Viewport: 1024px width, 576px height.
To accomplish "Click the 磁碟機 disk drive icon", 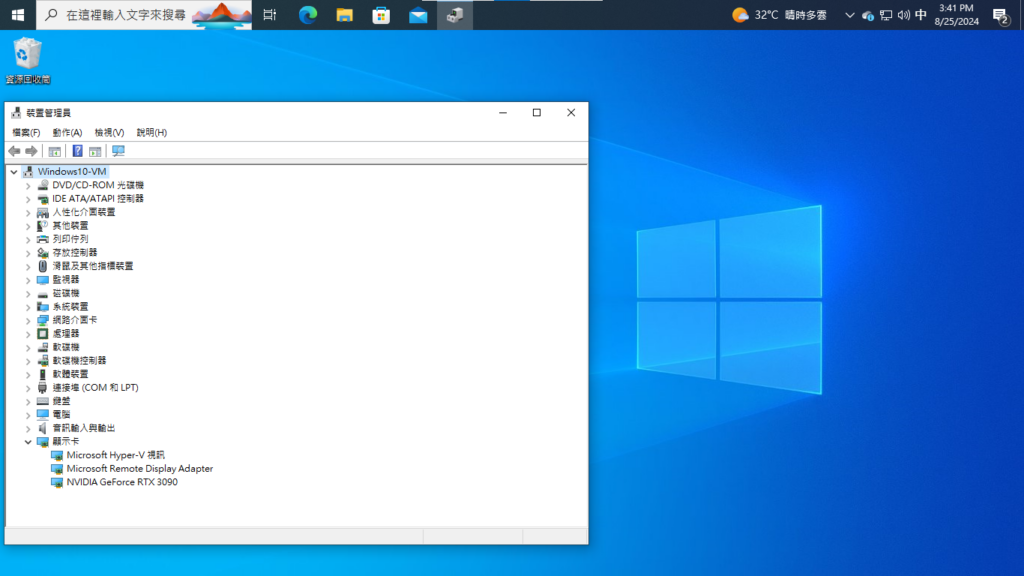I will click(42, 293).
